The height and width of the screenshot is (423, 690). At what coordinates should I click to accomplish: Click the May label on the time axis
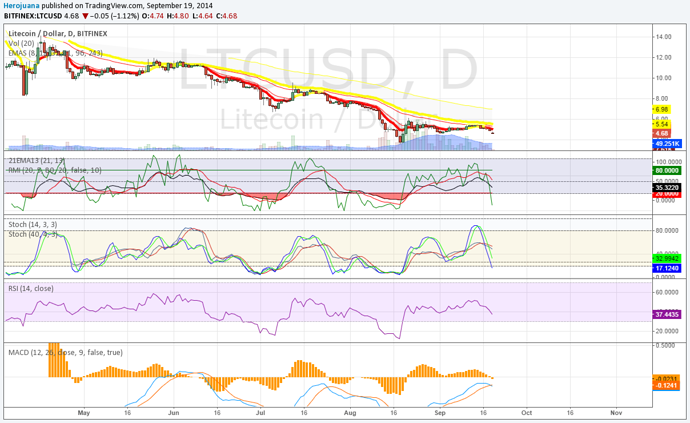[x=84, y=413]
